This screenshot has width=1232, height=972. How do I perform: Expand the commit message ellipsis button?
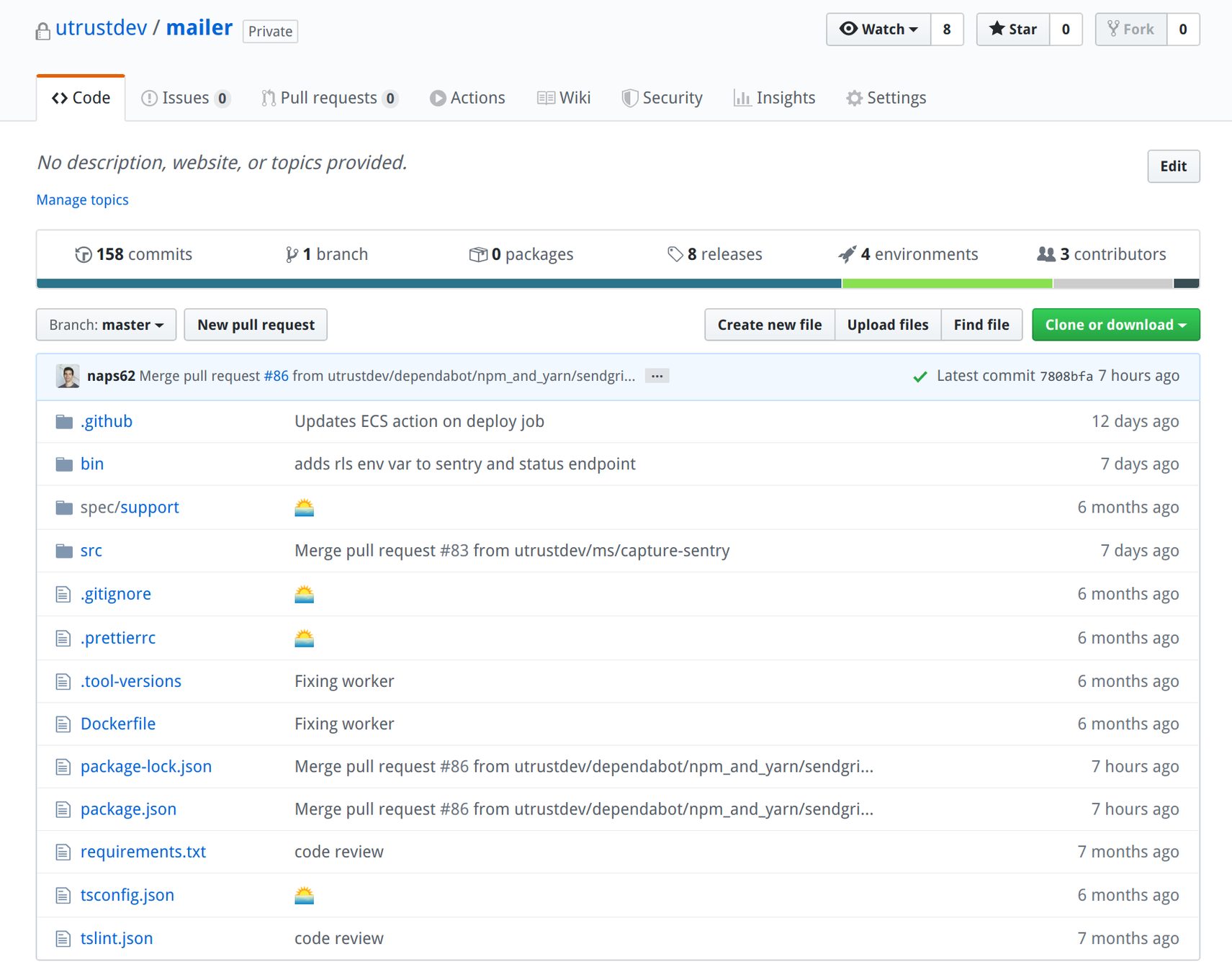pyautogui.click(x=657, y=376)
